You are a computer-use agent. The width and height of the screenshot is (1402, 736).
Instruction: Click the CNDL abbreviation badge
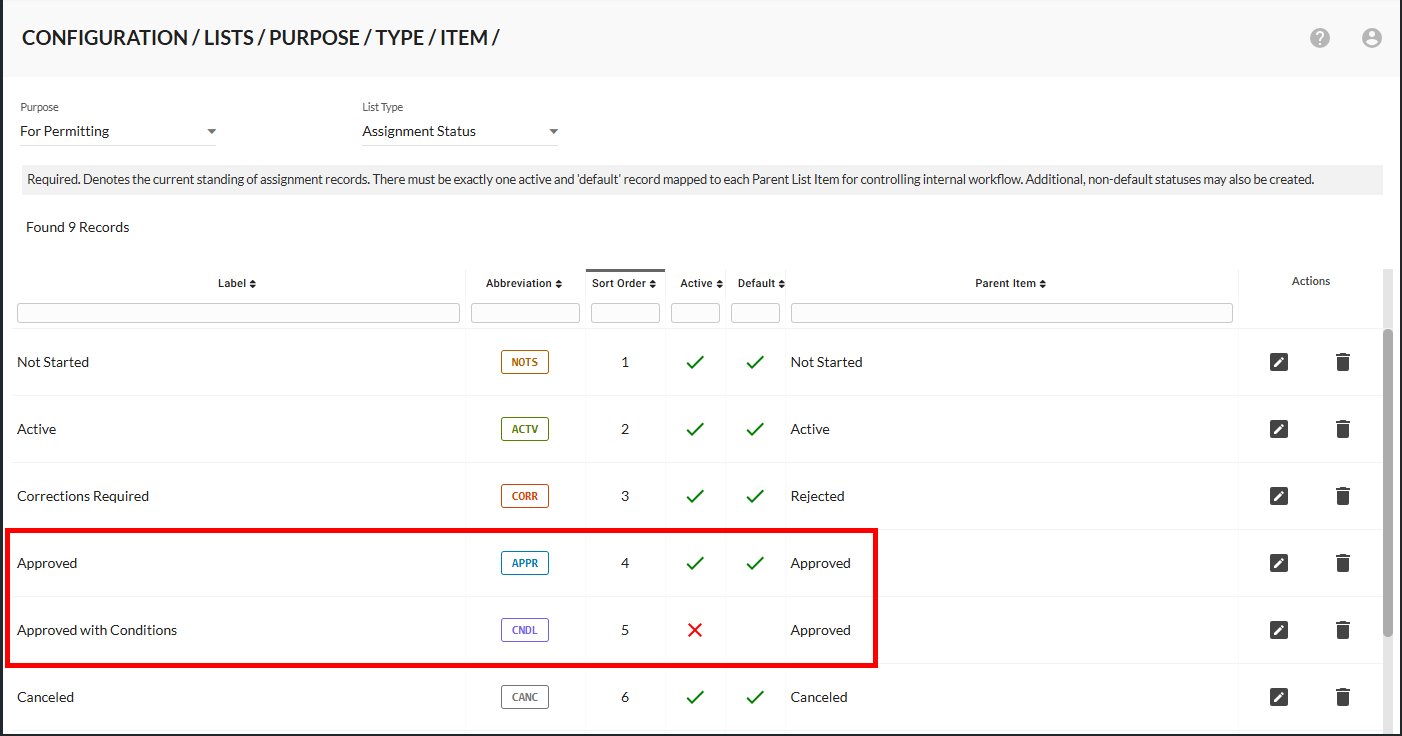[525, 630]
